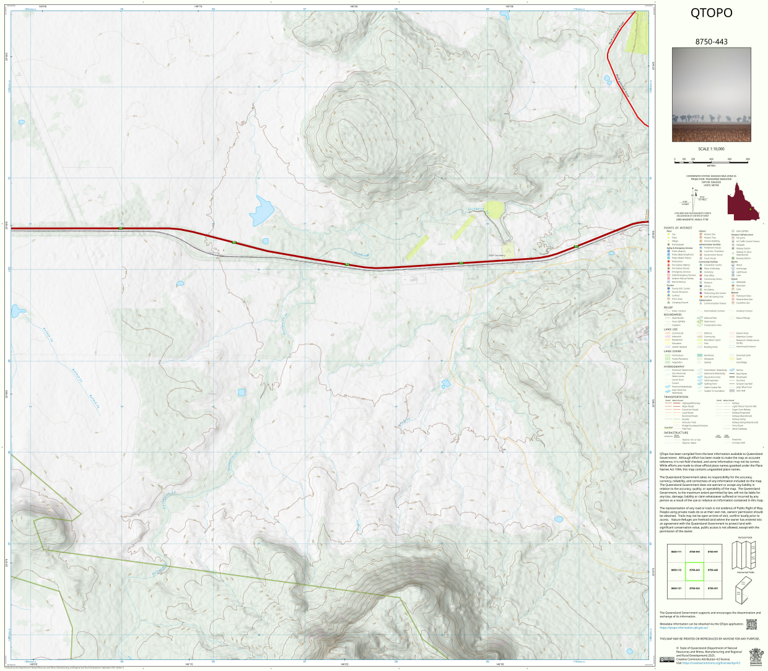The width and height of the screenshot is (768, 671).
Task: Click the QR code for QTopo application
Action: [x=751, y=624]
